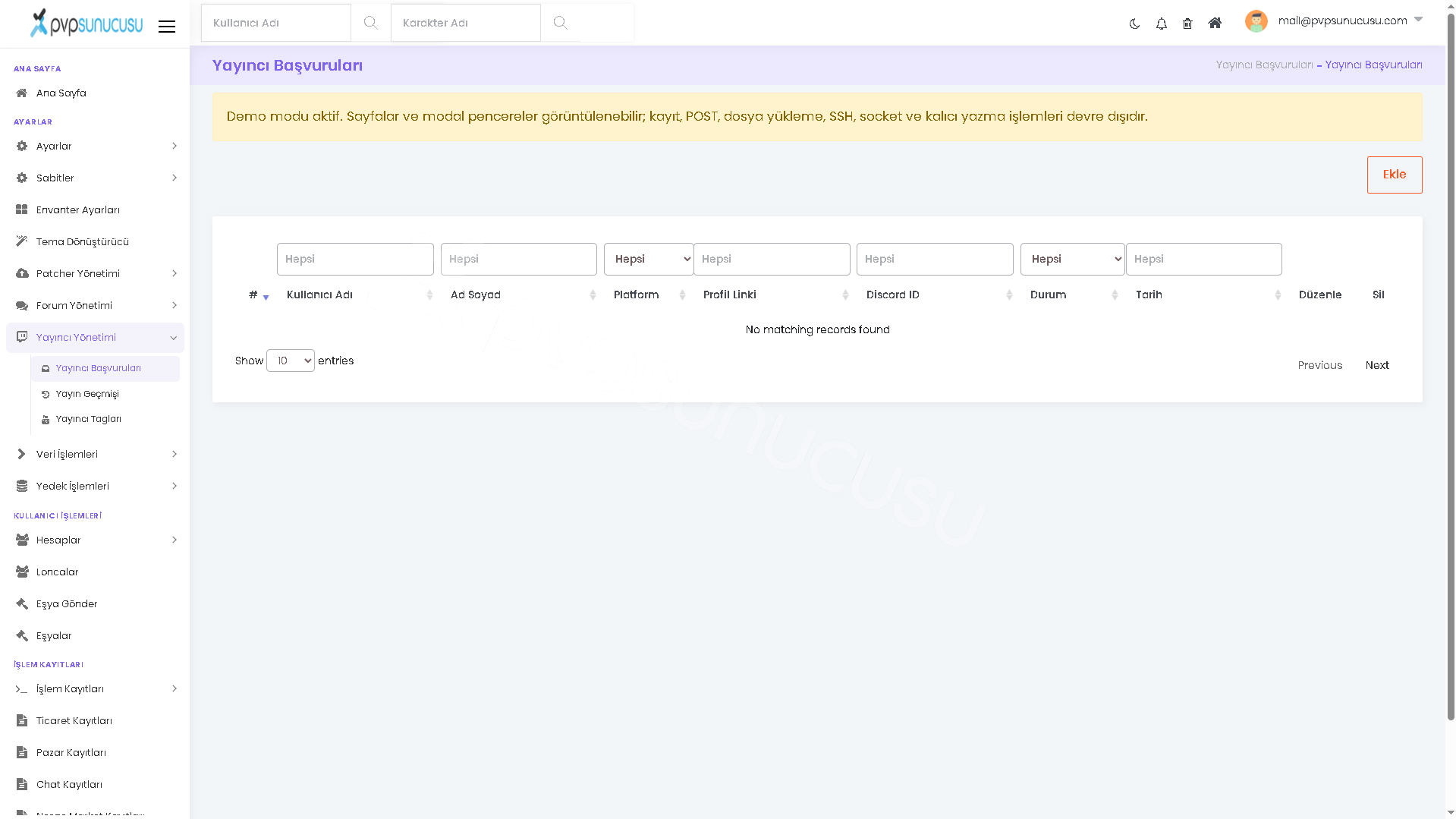Collapse the Yayıncı Yönetimi menu
Screen dimensions: 1456x819
point(96,338)
